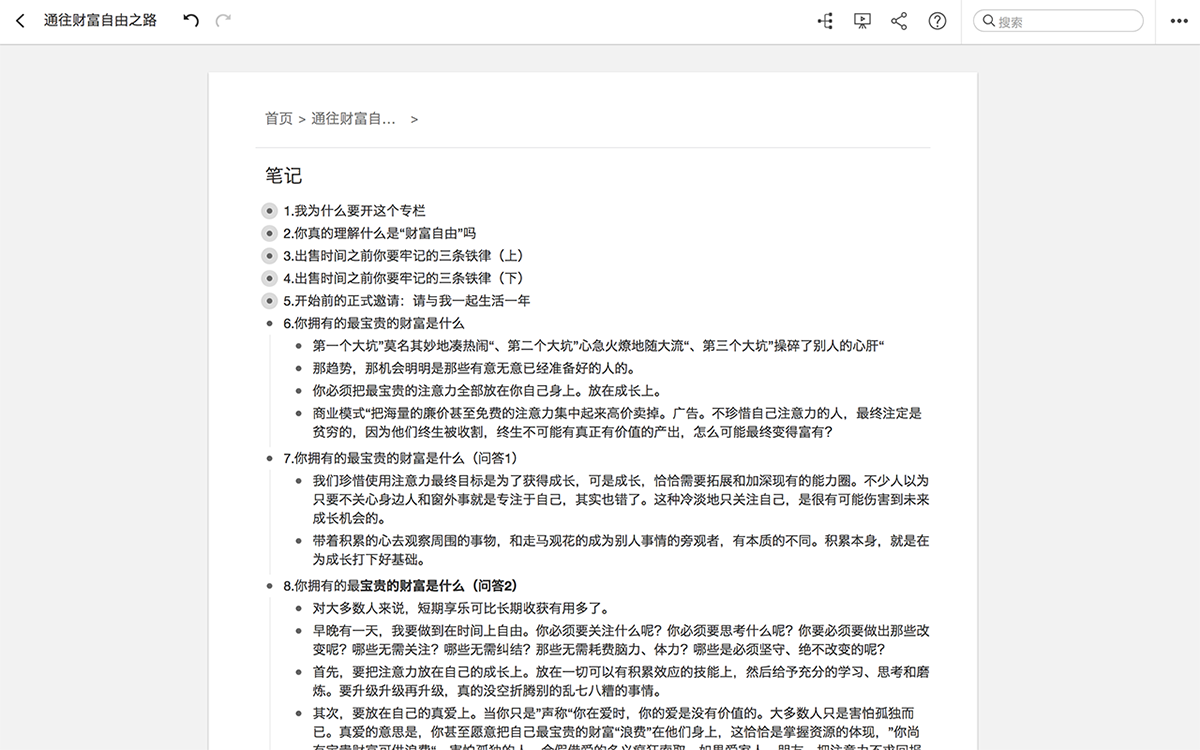The width and height of the screenshot is (1200, 750).
Task: Navigate to 首页 breadcrumb link
Action: (279, 118)
